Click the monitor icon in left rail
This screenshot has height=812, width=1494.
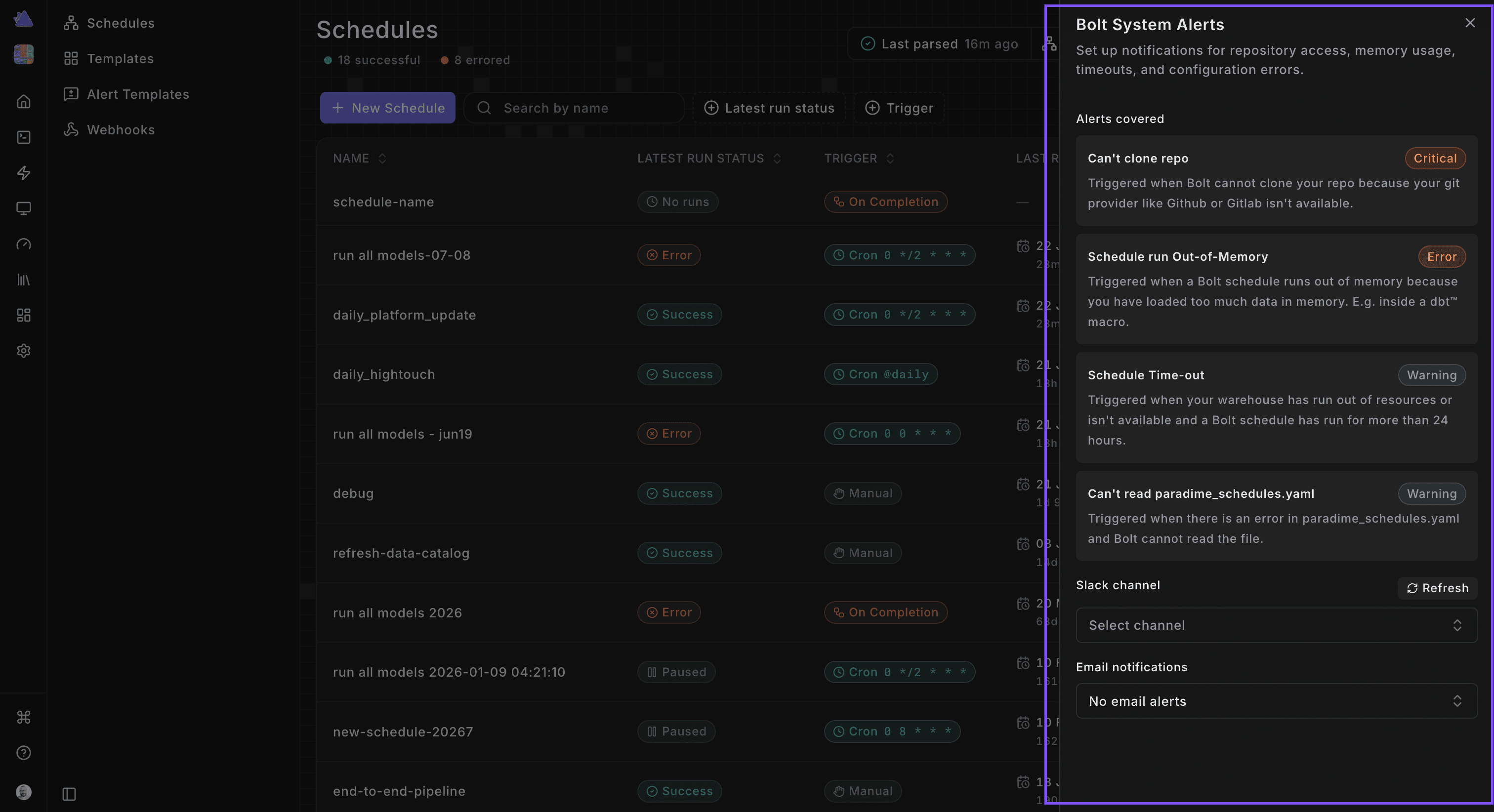24,208
